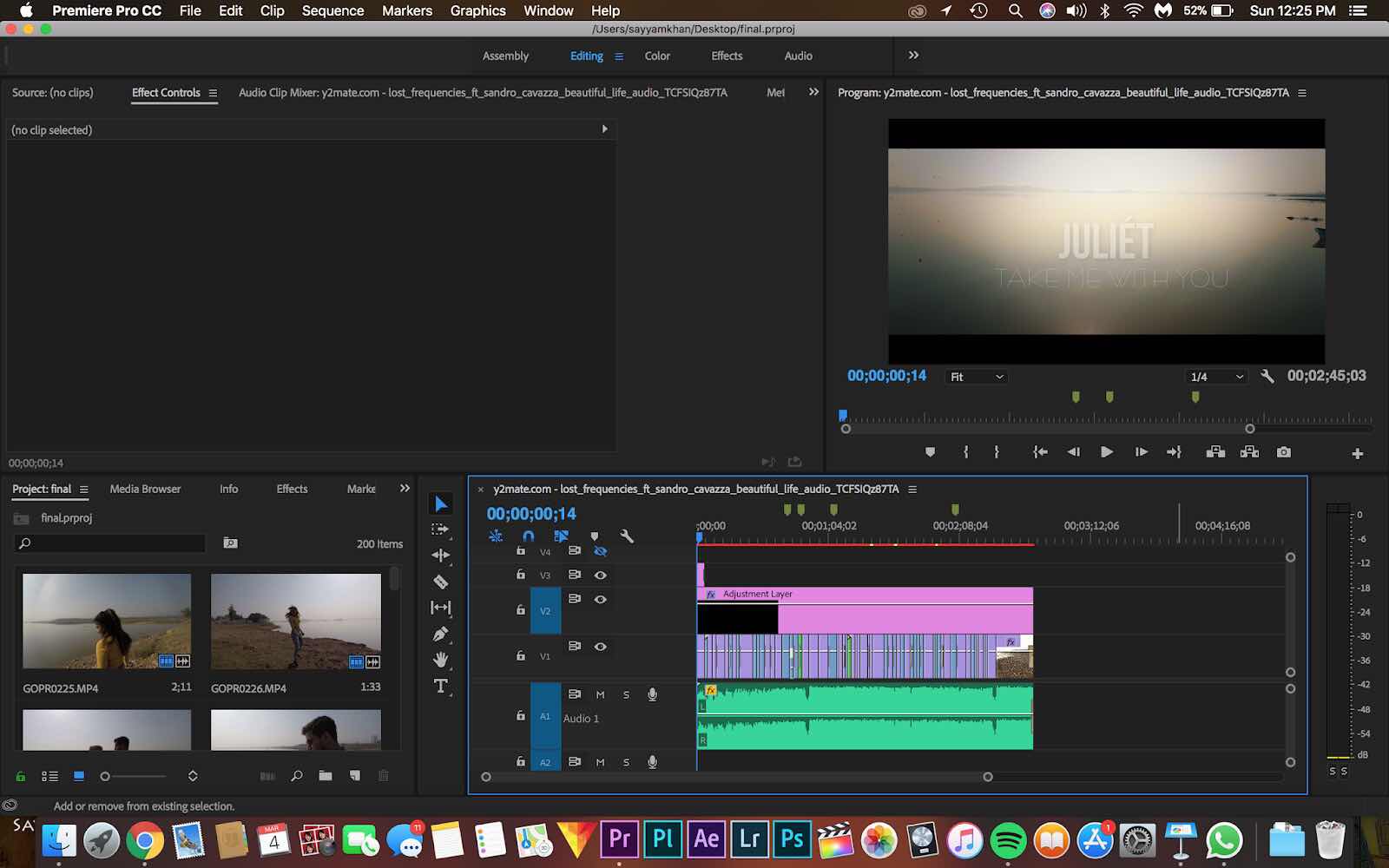Screen dimensions: 1389x868
Task: Toggle Linked Selection in timeline
Action: (561, 536)
